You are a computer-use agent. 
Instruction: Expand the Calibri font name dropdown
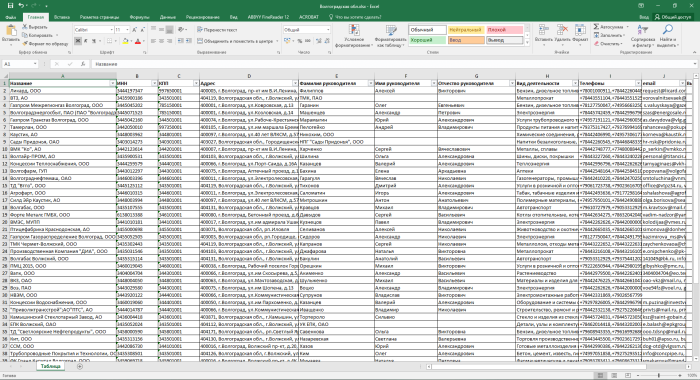[x=111, y=30]
